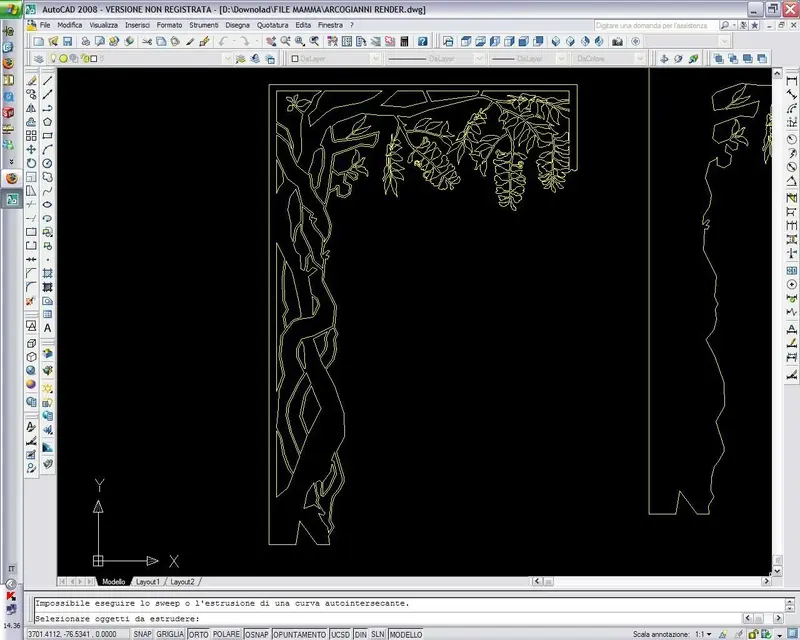
Task: Expand the layer selection dropdown
Action: point(227,59)
